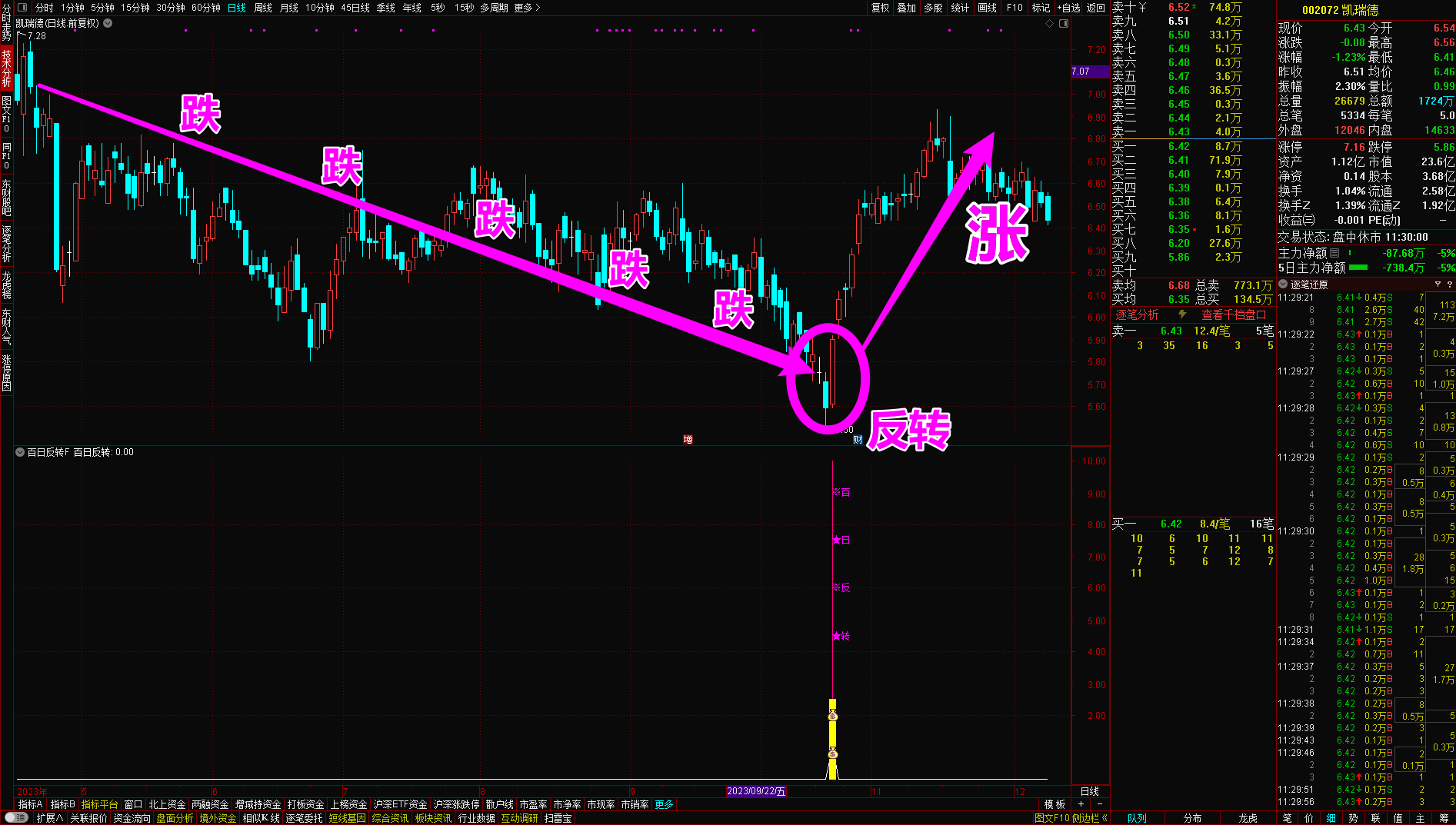Image resolution: width=1456 pixels, height=825 pixels.
Task: Click the 财 marker on the chart
Action: 858,440
